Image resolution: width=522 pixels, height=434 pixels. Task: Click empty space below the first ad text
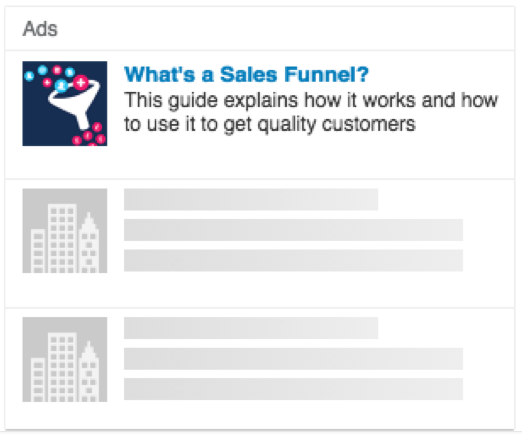pos(310,158)
